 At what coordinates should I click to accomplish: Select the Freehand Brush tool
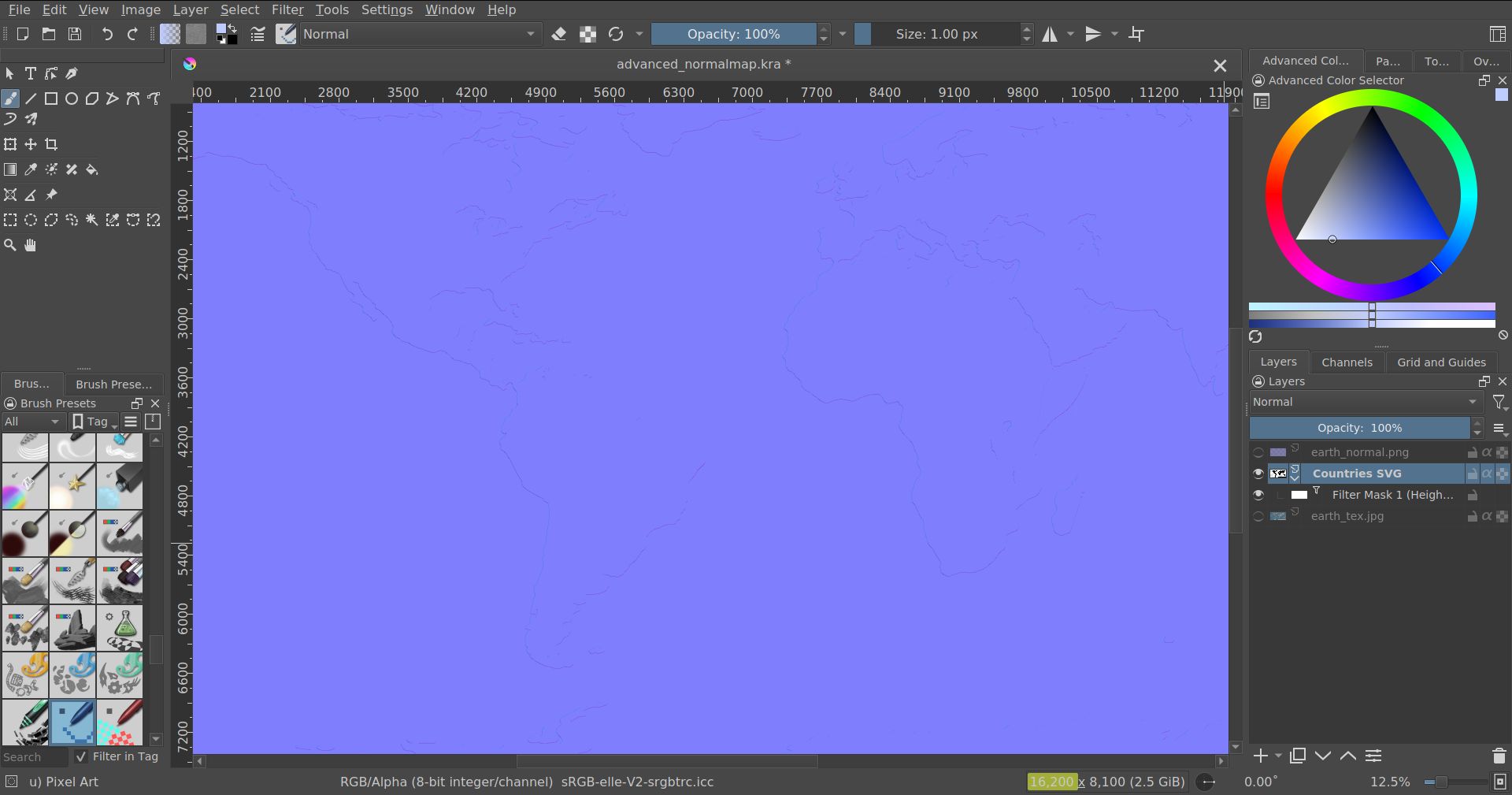click(x=10, y=98)
